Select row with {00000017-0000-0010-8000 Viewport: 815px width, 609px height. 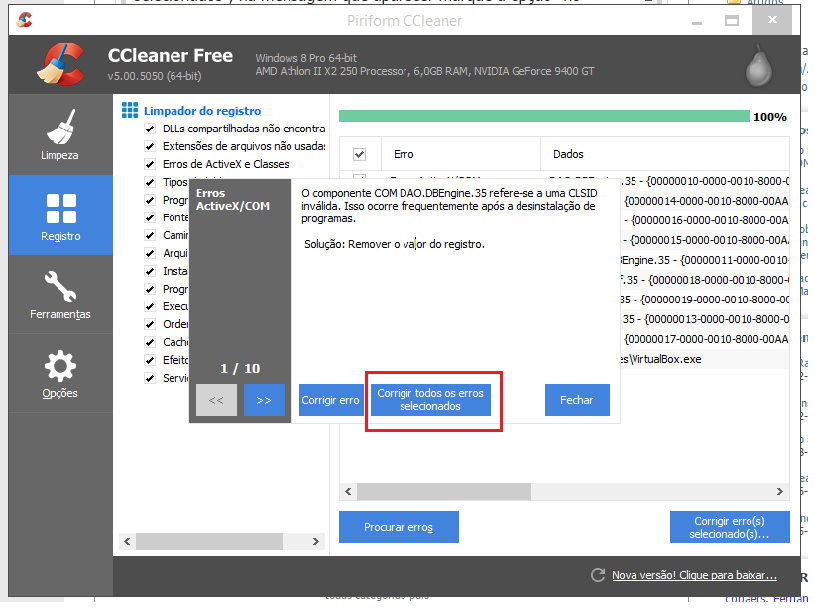[705, 339]
